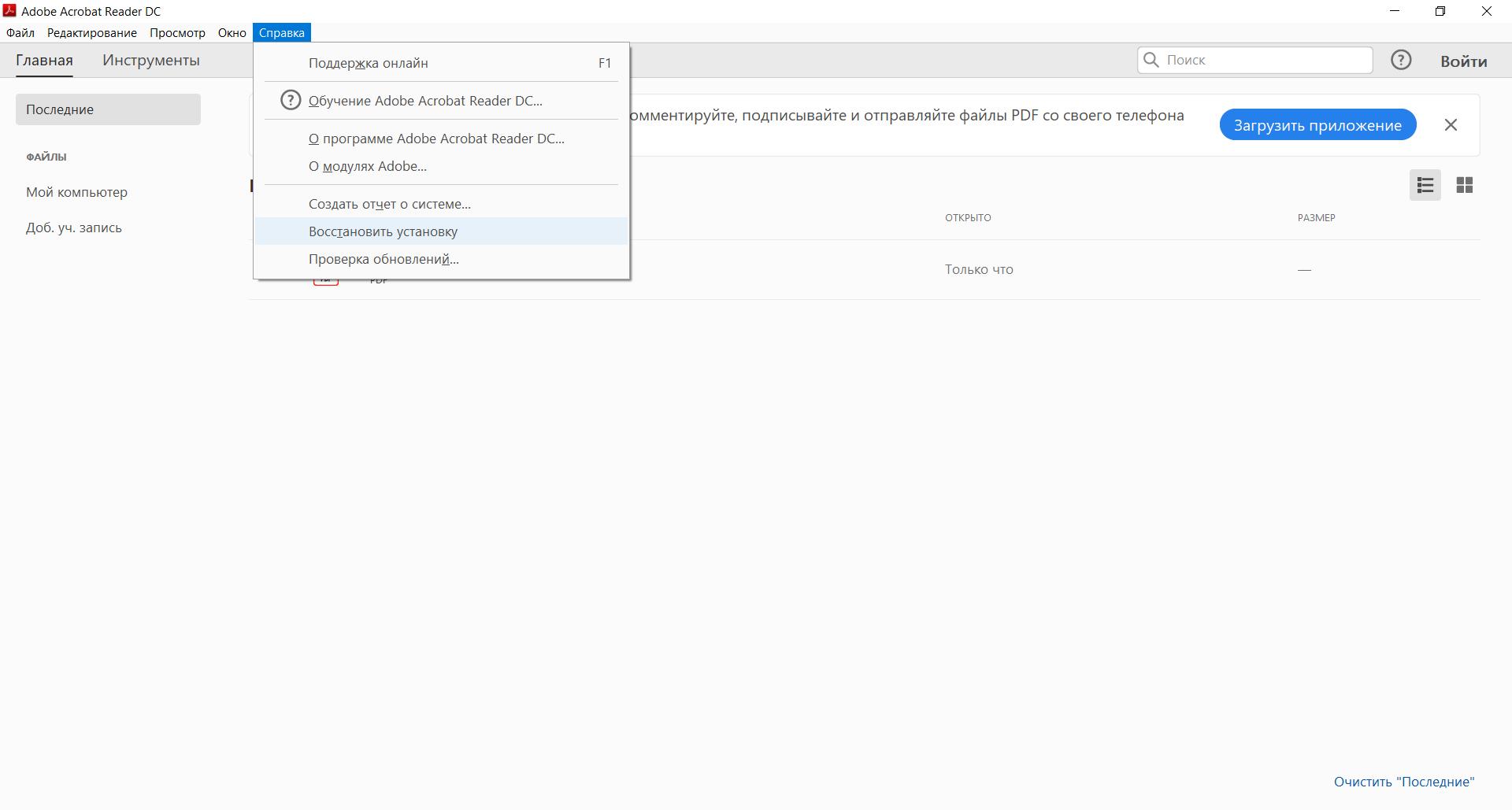1512x810 pixels.
Task: Choose Создать отчет о системе
Action: pyautogui.click(x=441, y=204)
